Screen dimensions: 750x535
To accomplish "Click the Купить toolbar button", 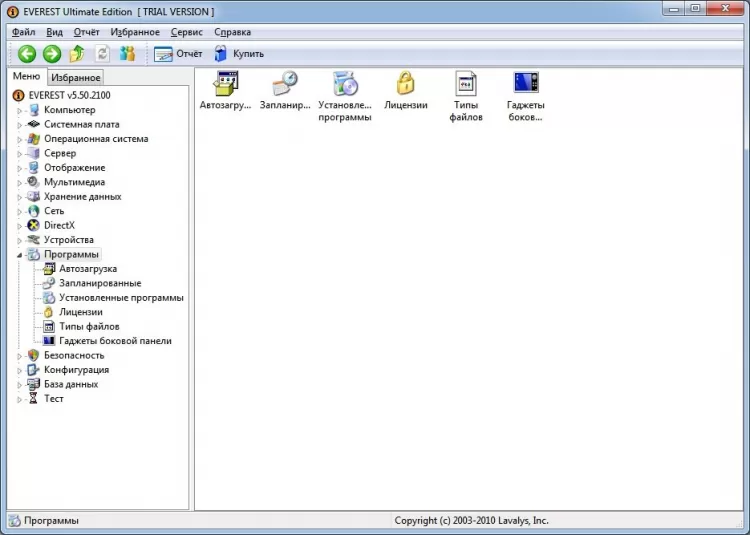I will coord(239,54).
